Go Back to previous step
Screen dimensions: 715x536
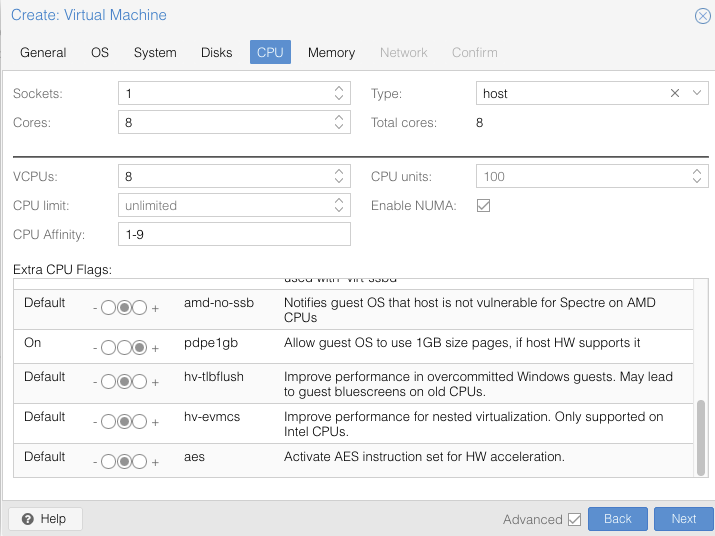pos(618,519)
